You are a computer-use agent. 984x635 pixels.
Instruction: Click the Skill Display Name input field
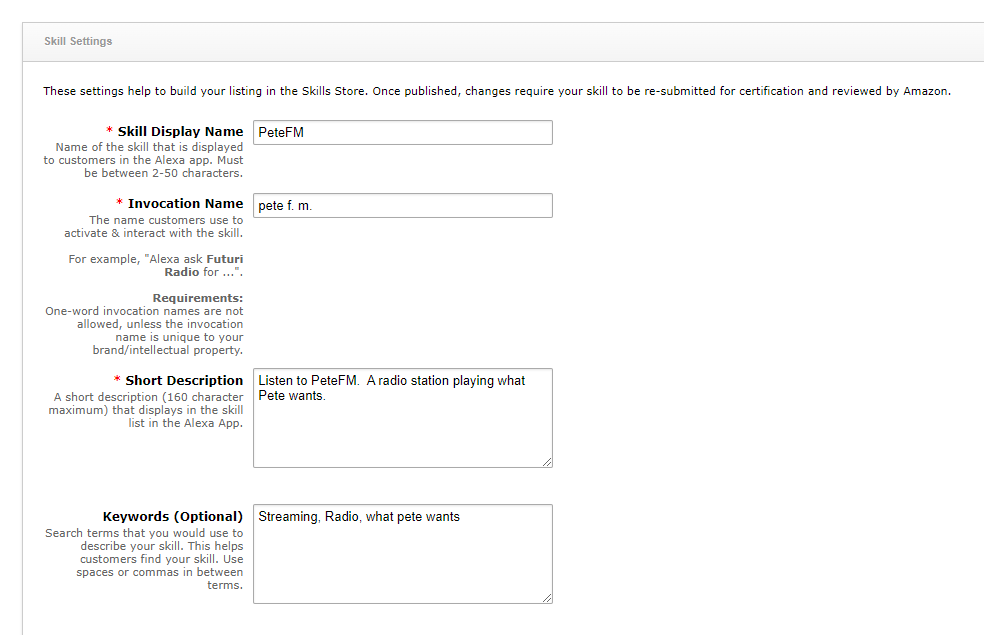402,132
